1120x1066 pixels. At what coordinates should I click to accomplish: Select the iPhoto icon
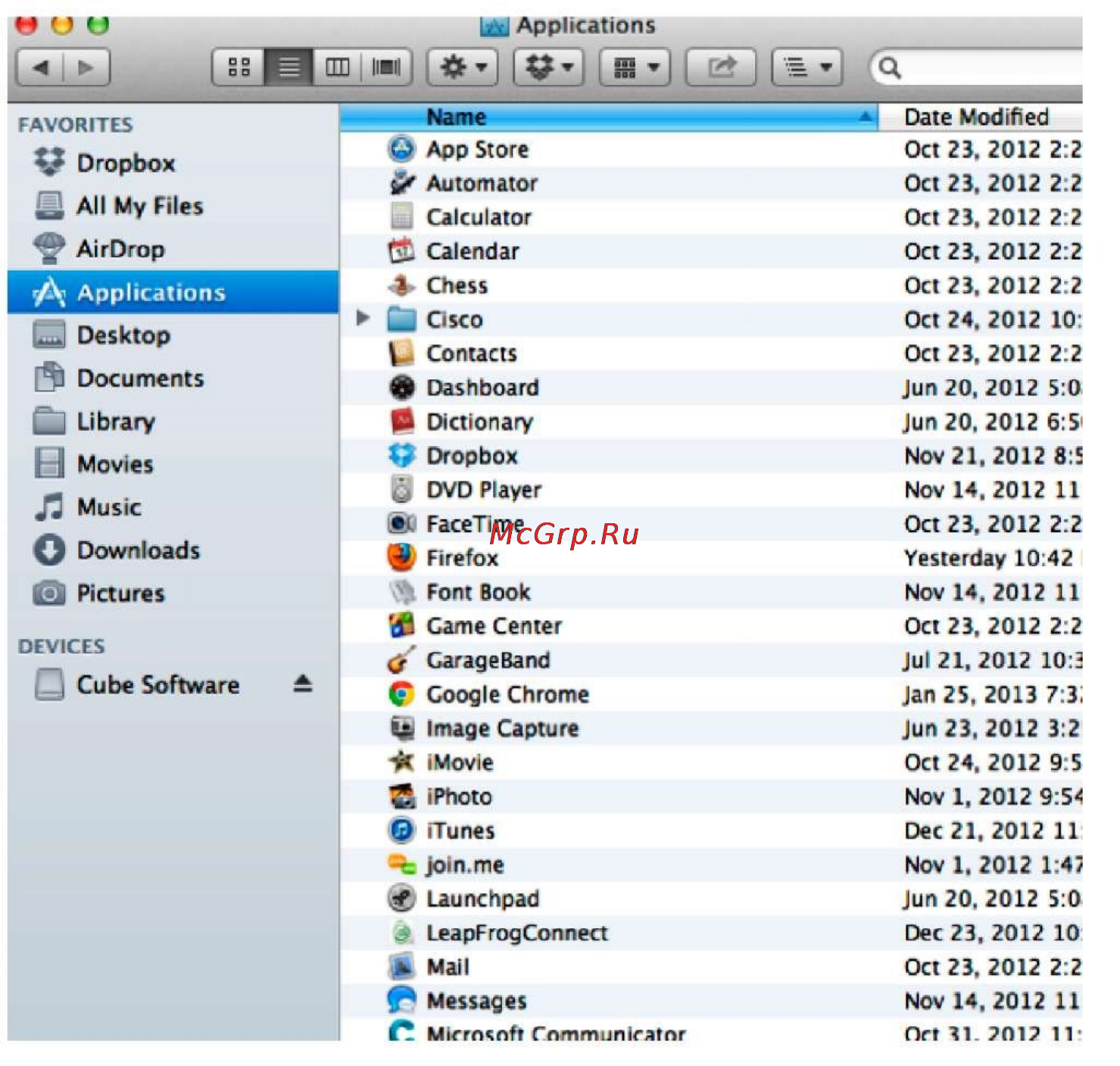click(401, 796)
